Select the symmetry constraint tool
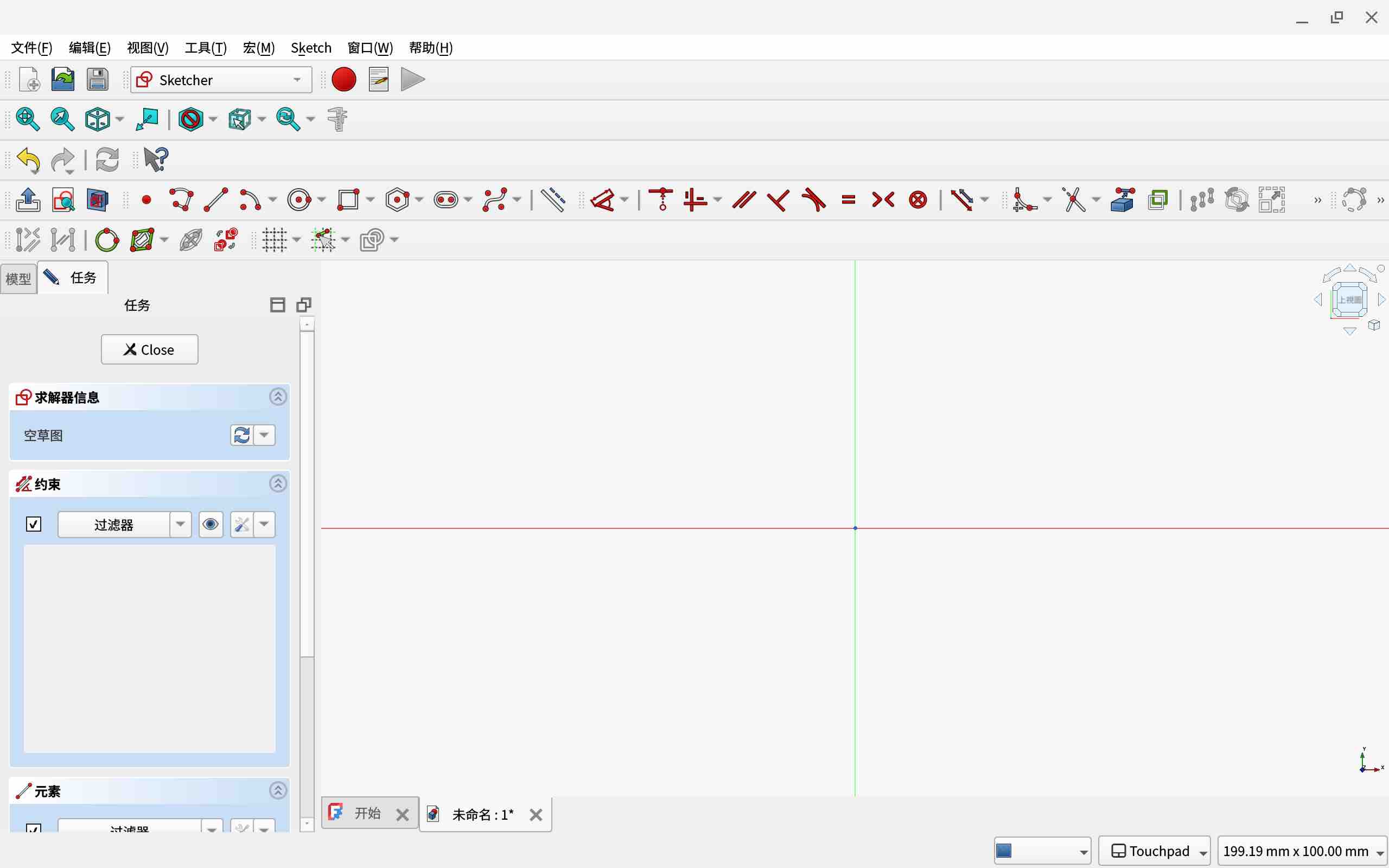1389x868 pixels. pos(883,200)
